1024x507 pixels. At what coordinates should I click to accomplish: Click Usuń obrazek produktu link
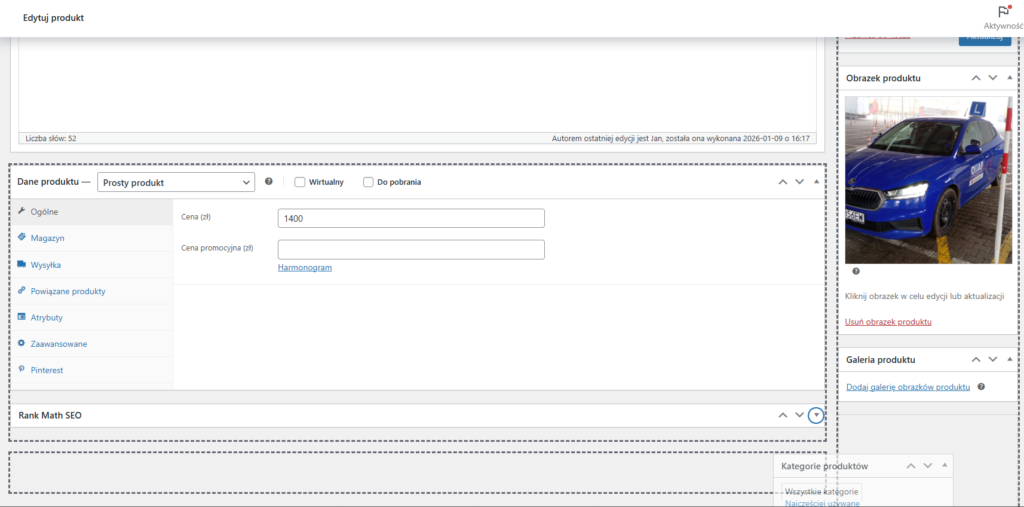point(888,322)
